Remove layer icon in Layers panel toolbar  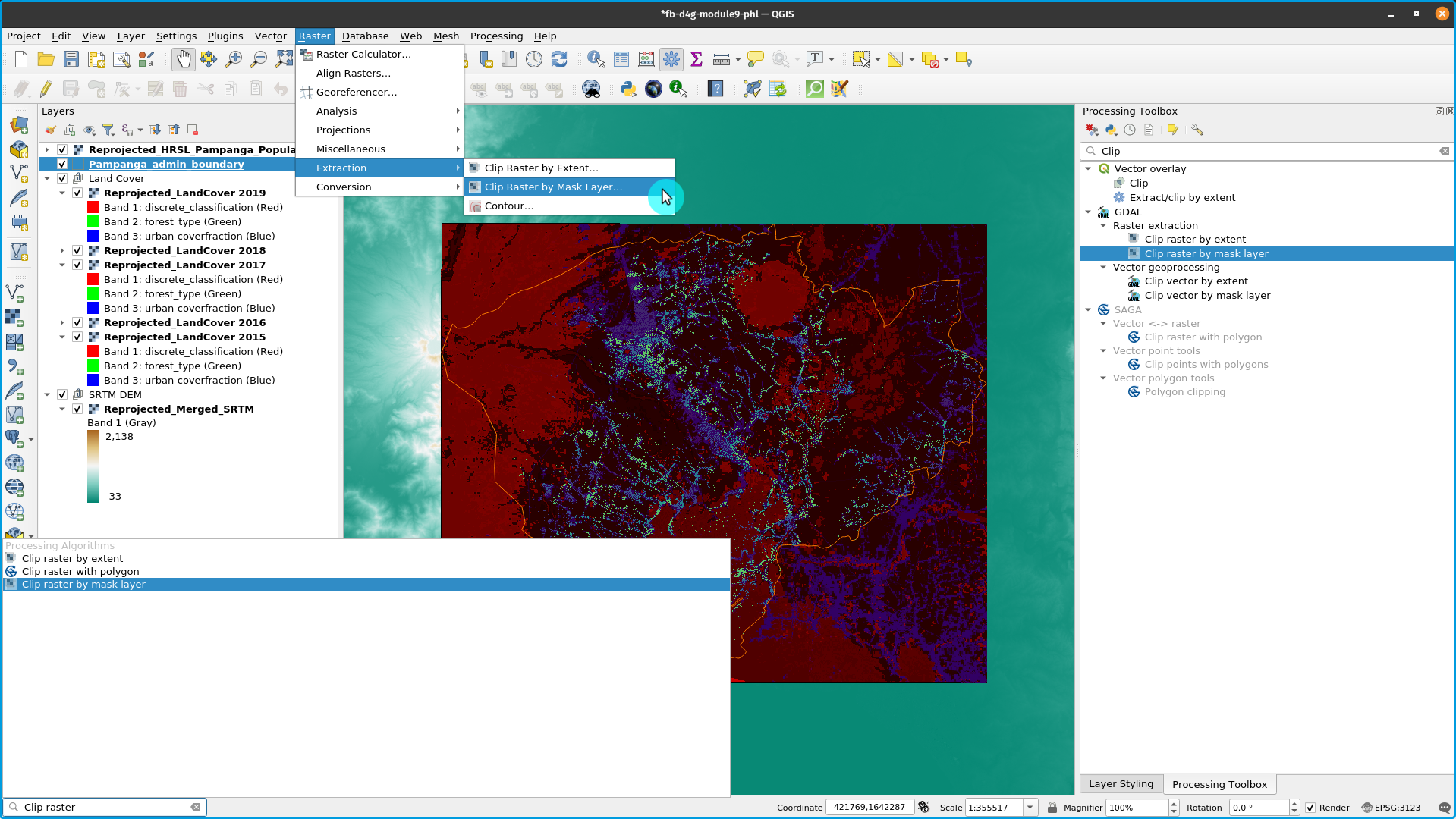pos(193,130)
